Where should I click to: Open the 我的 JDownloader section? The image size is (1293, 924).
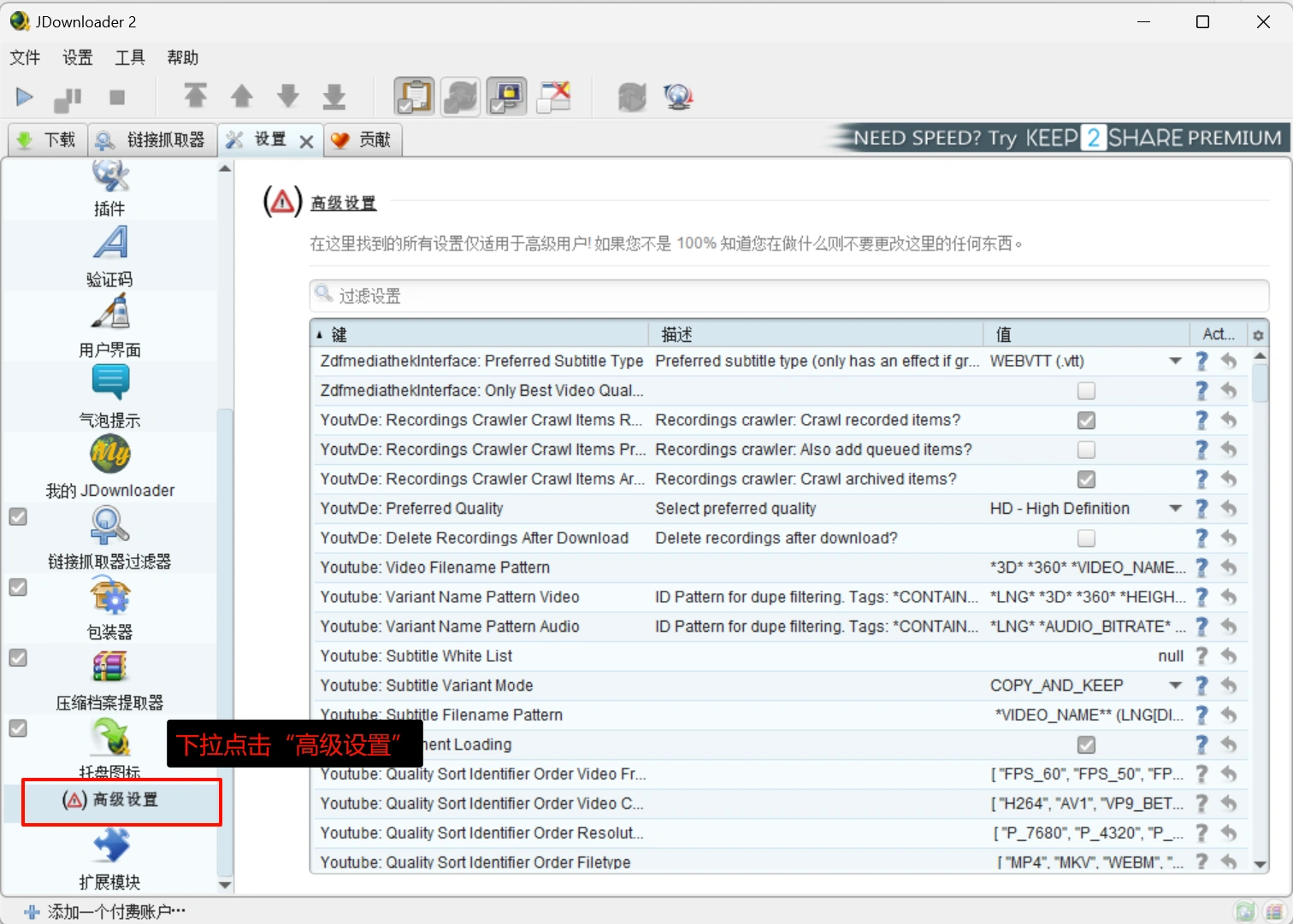(109, 468)
